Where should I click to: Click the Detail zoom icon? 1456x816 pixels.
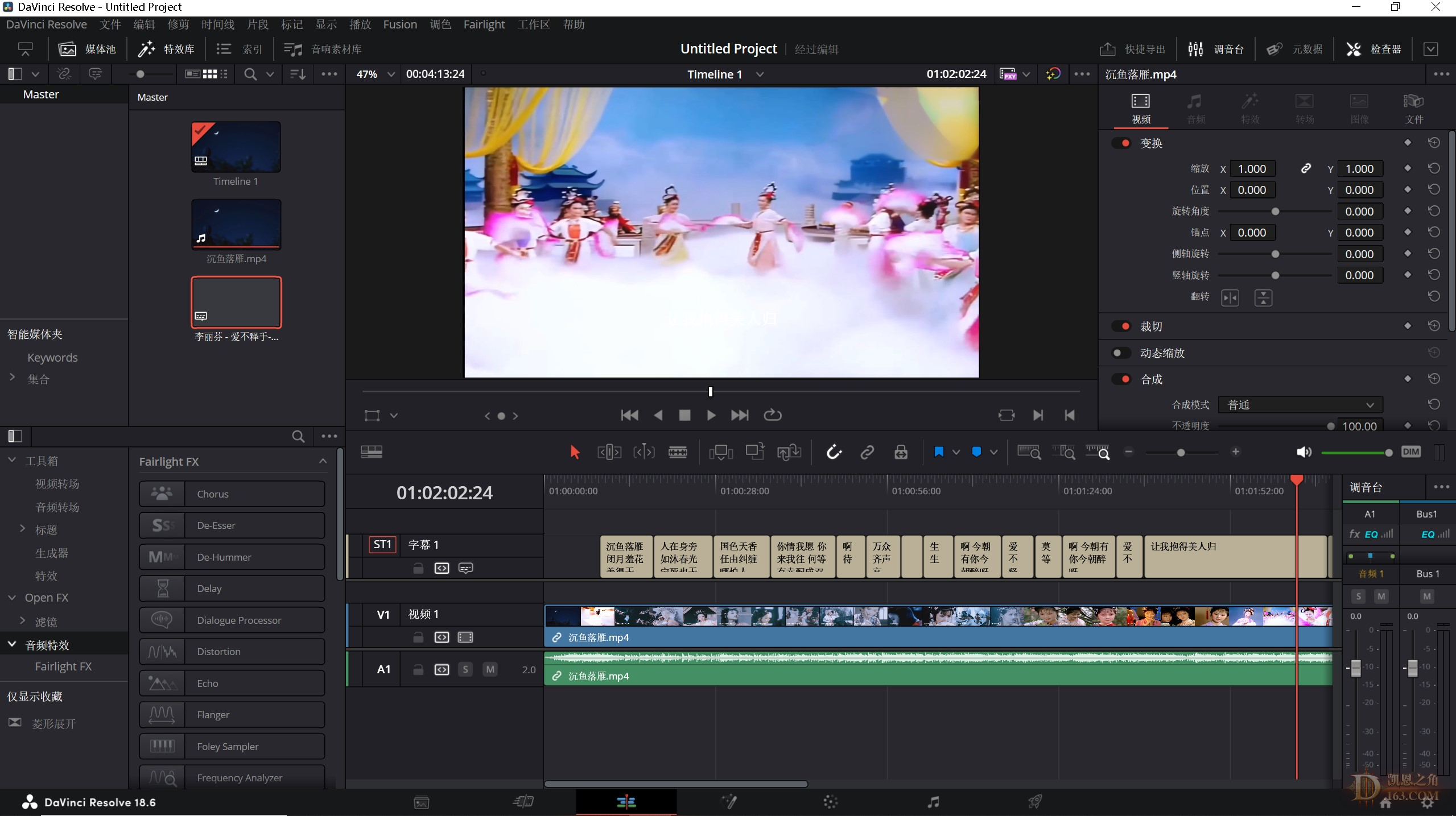1063,453
